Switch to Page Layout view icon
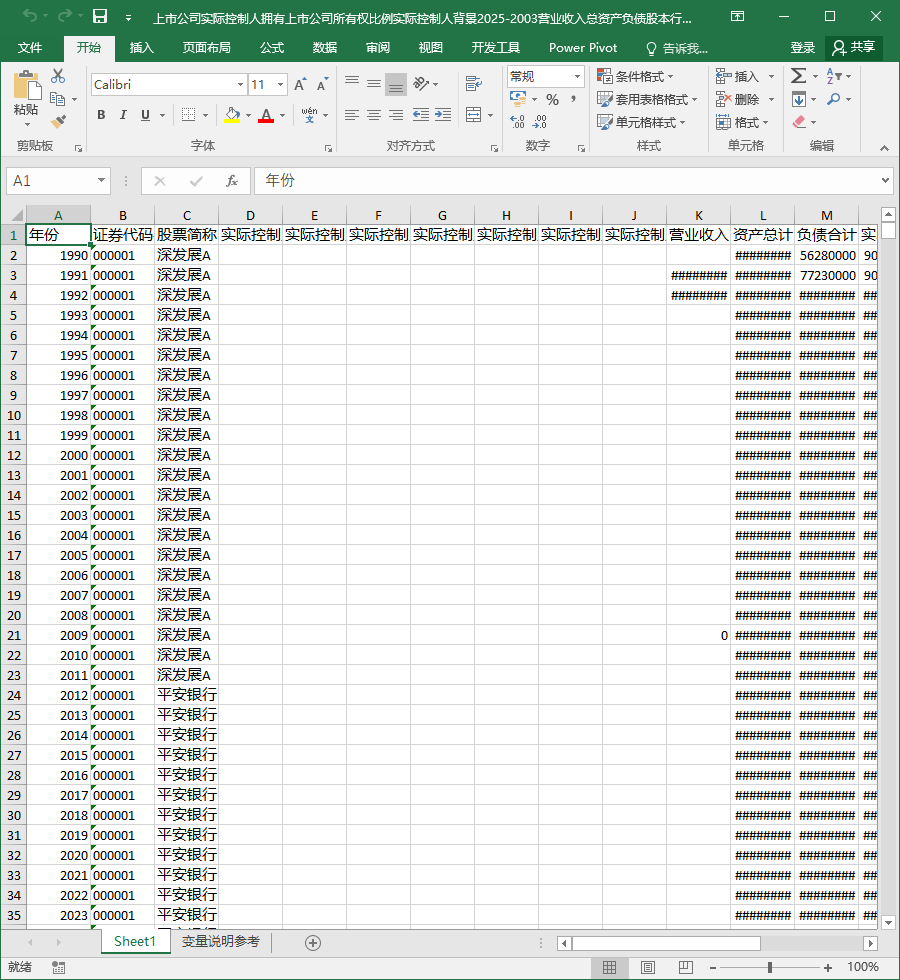900x980 pixels. tap(648, 968)
